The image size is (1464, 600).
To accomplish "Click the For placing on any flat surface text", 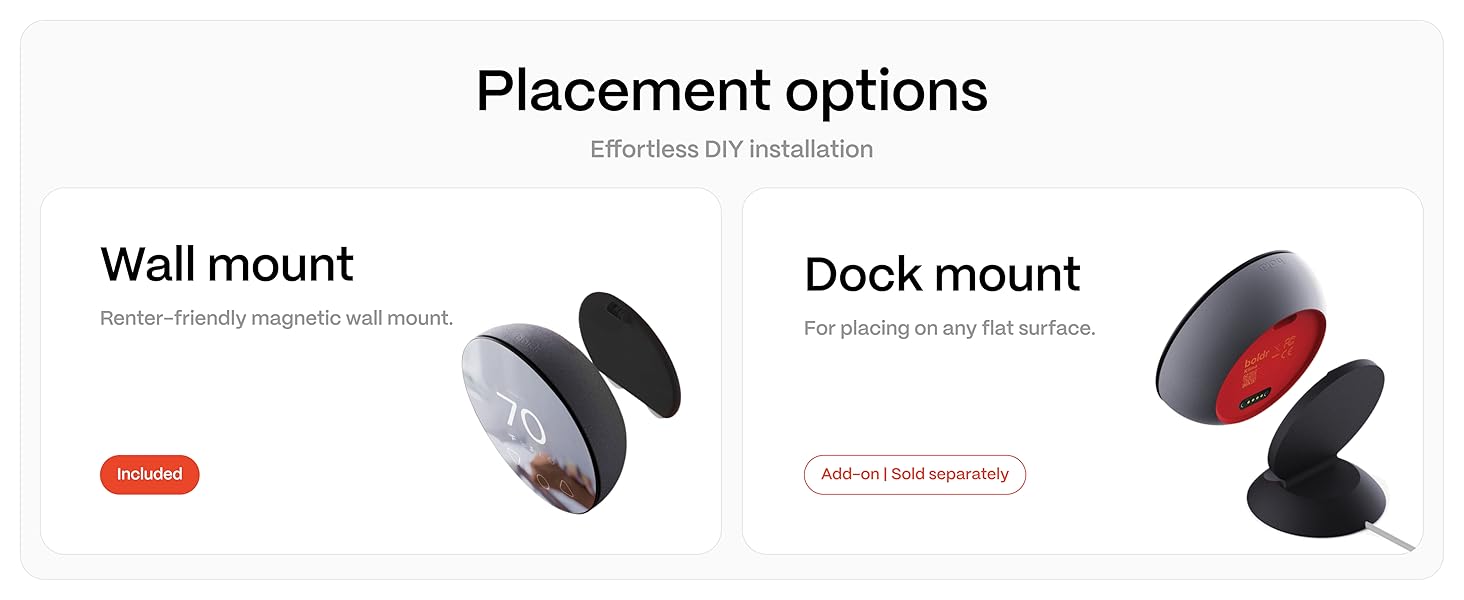I will 950,328.
